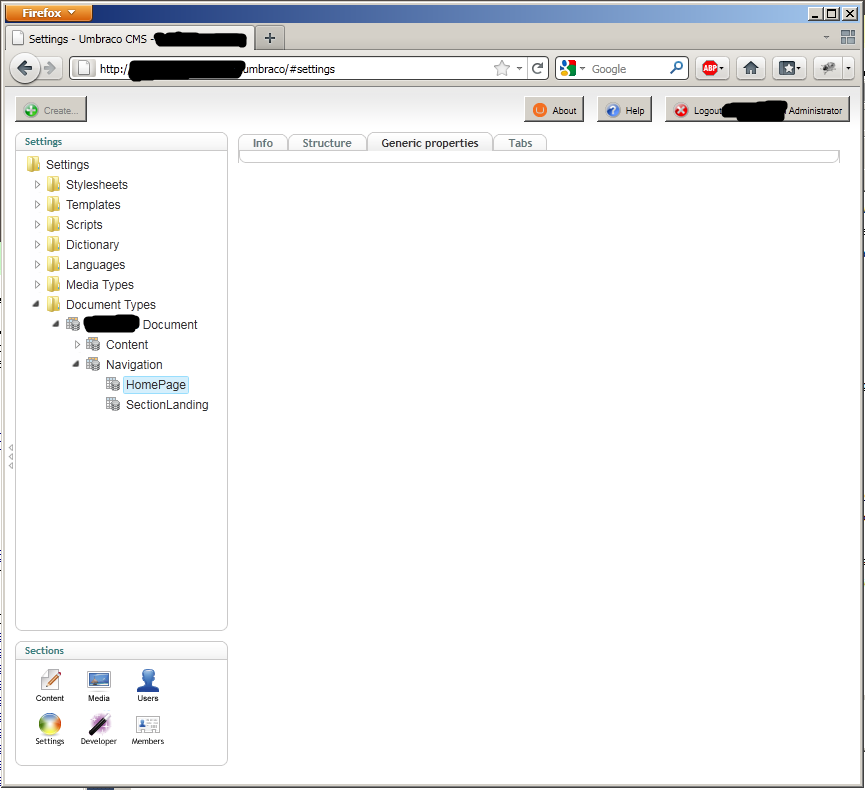Open the Users section icon

148,680
